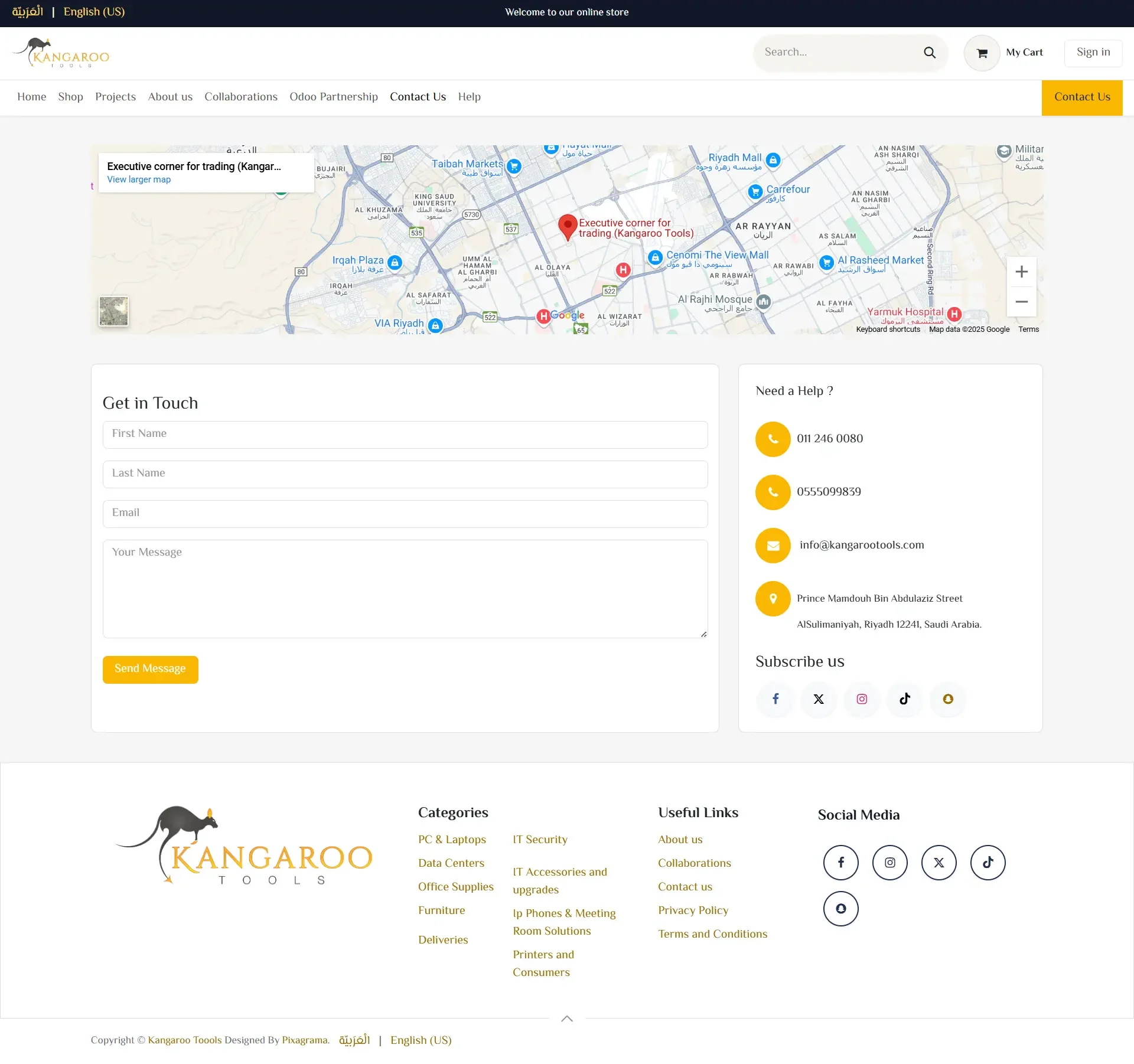Image resolution: width=1134 pixels, height=1064 pixels.
Task: Click the First Name input field
Action: 405,434
